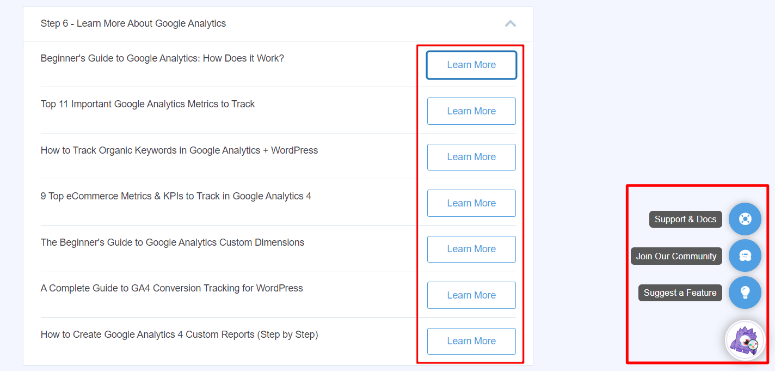Screen dimensions: 775x371
Task: Collapse the Step 6 section chevron
Action: [x=510, y=24]
